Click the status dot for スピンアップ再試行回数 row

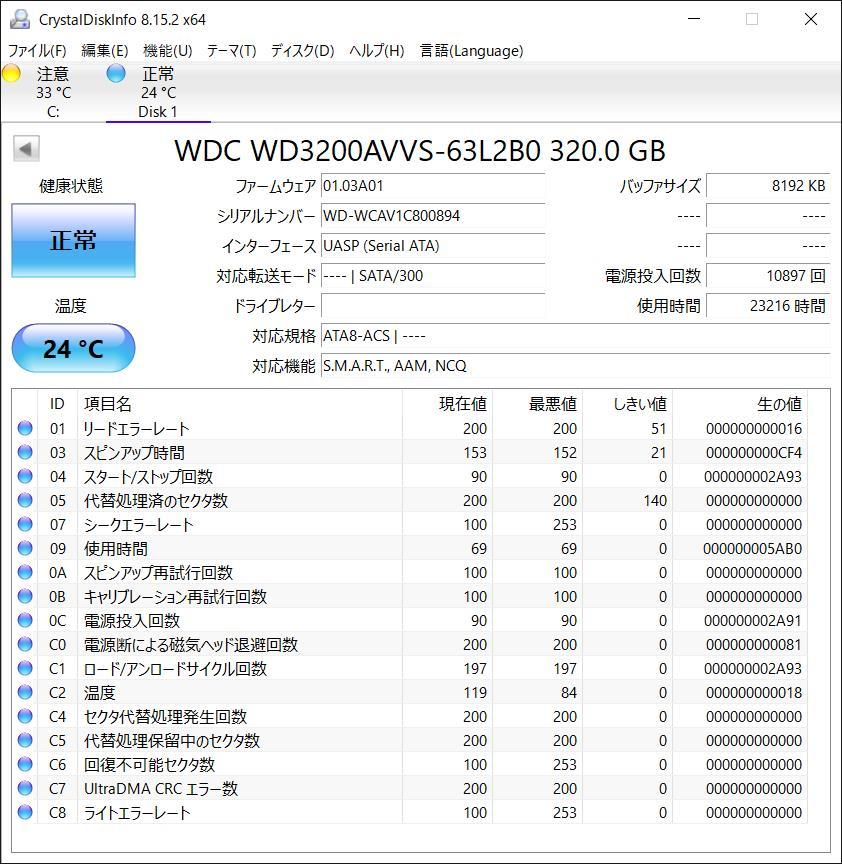pos(25,573)
